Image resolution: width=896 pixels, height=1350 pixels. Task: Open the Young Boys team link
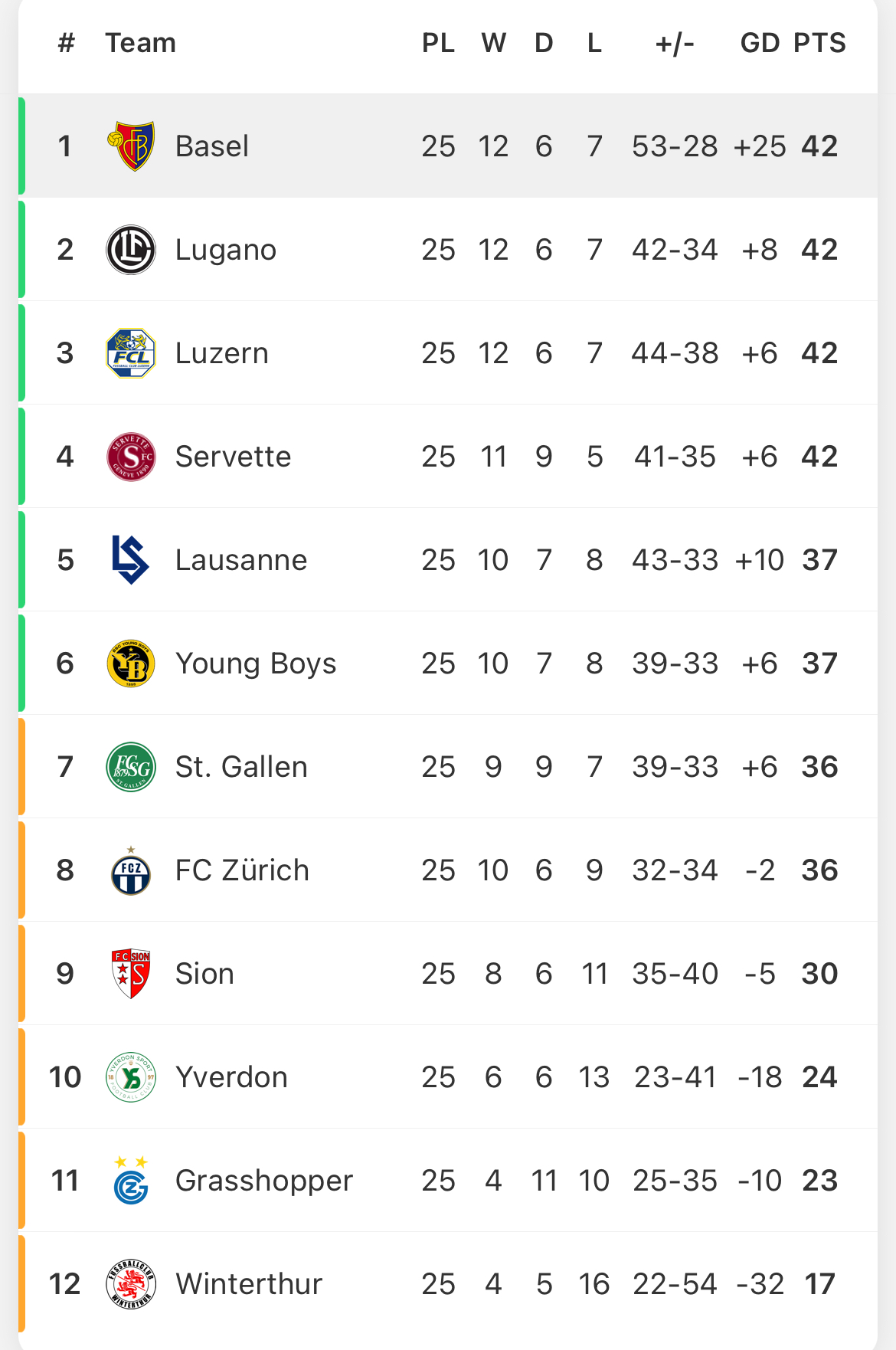(256, 664)
